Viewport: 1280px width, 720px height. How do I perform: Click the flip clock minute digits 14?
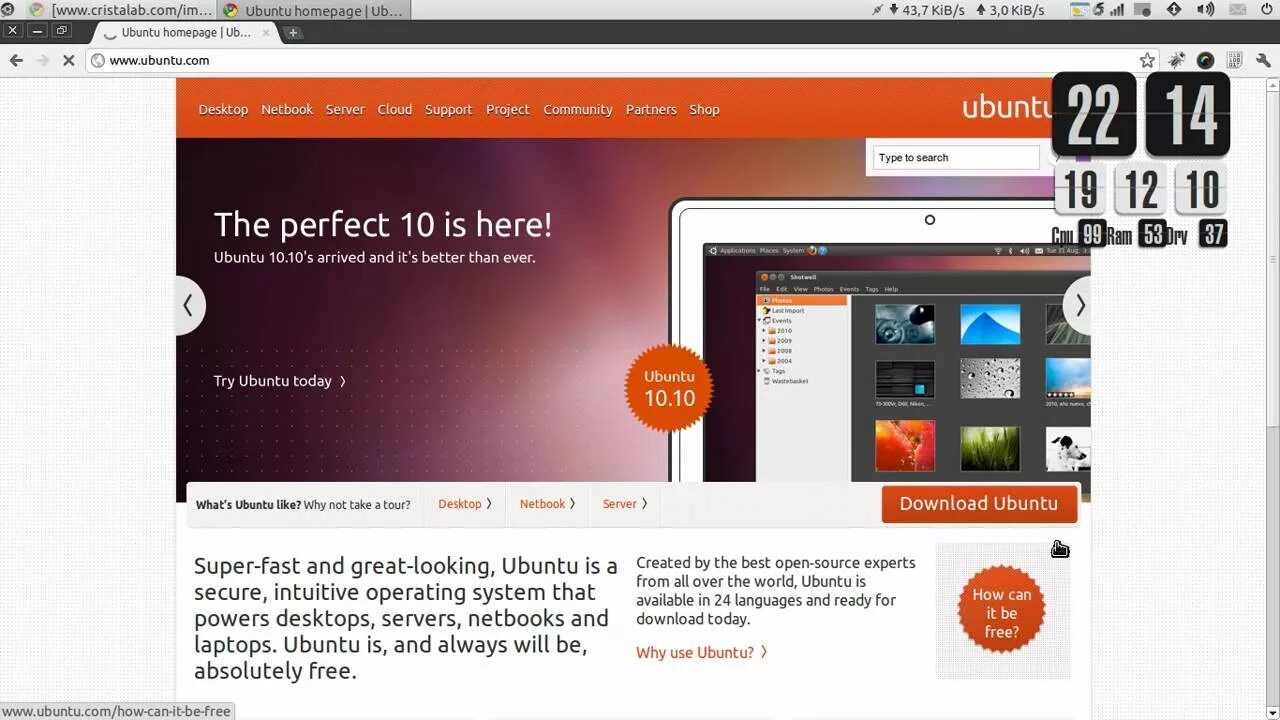pos(1188,114)
